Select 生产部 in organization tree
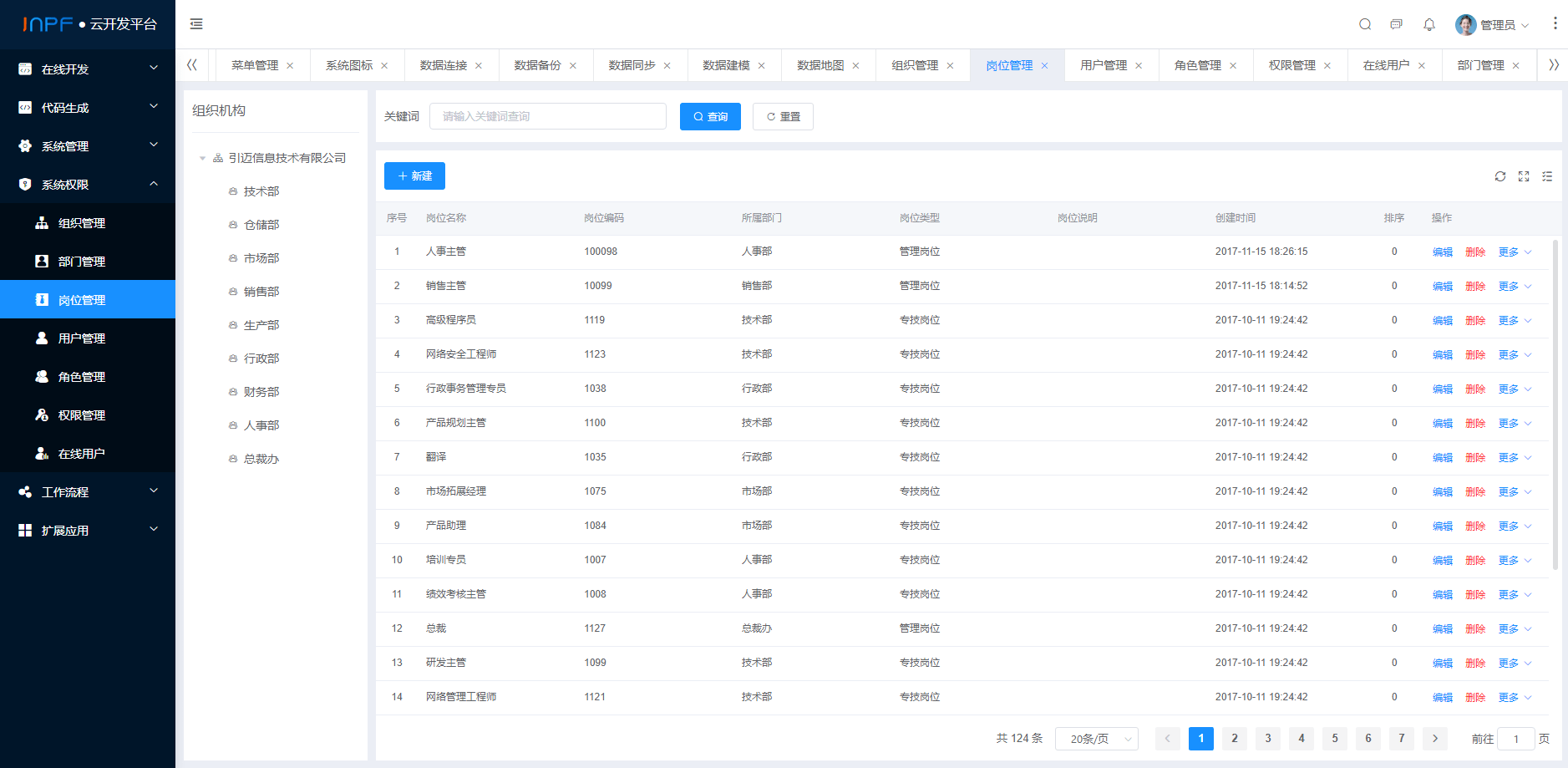Viewport: 1568px width, 768px height. click(x=261, y=325)
